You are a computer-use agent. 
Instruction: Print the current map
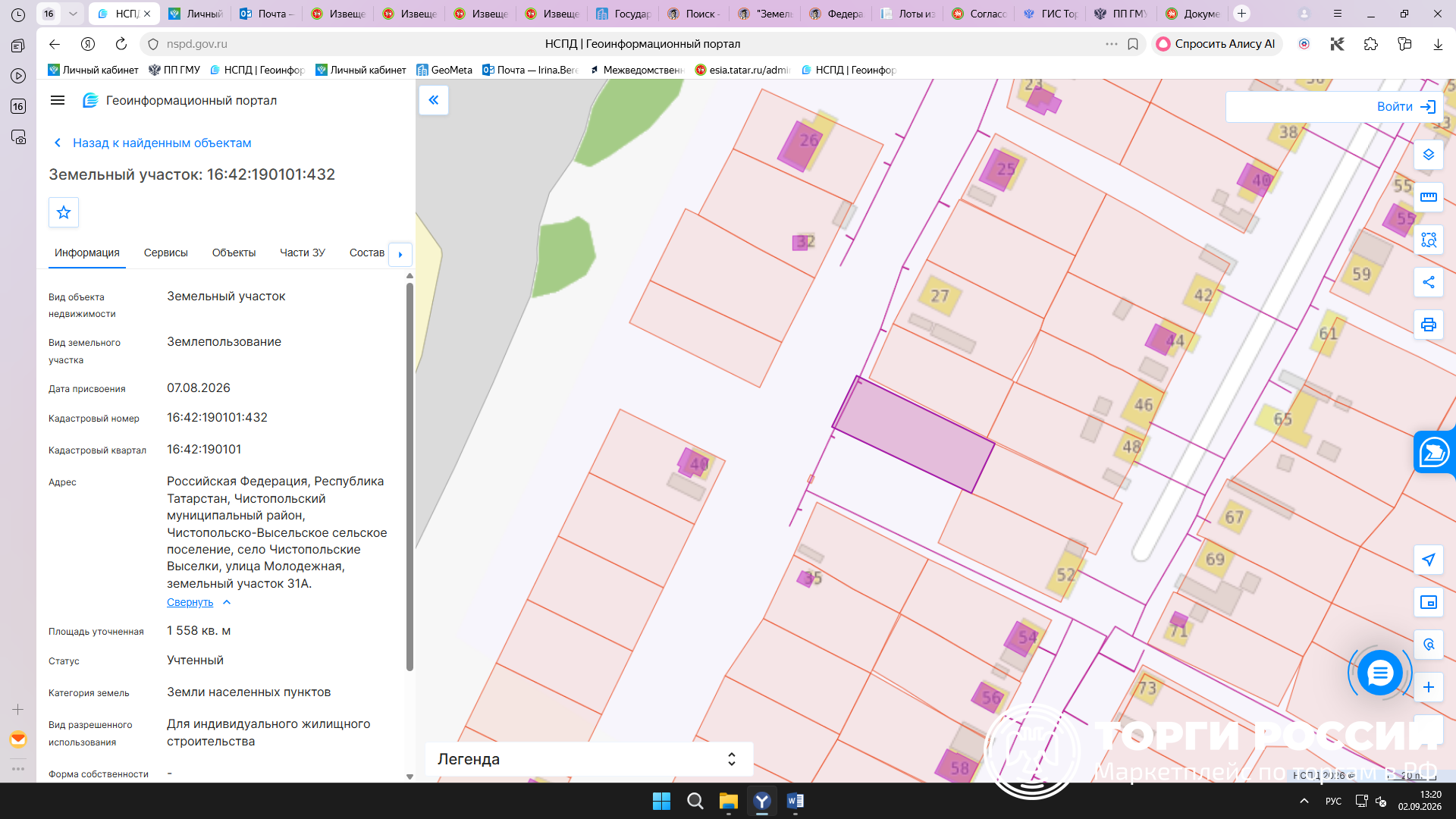click(1429, 325)
